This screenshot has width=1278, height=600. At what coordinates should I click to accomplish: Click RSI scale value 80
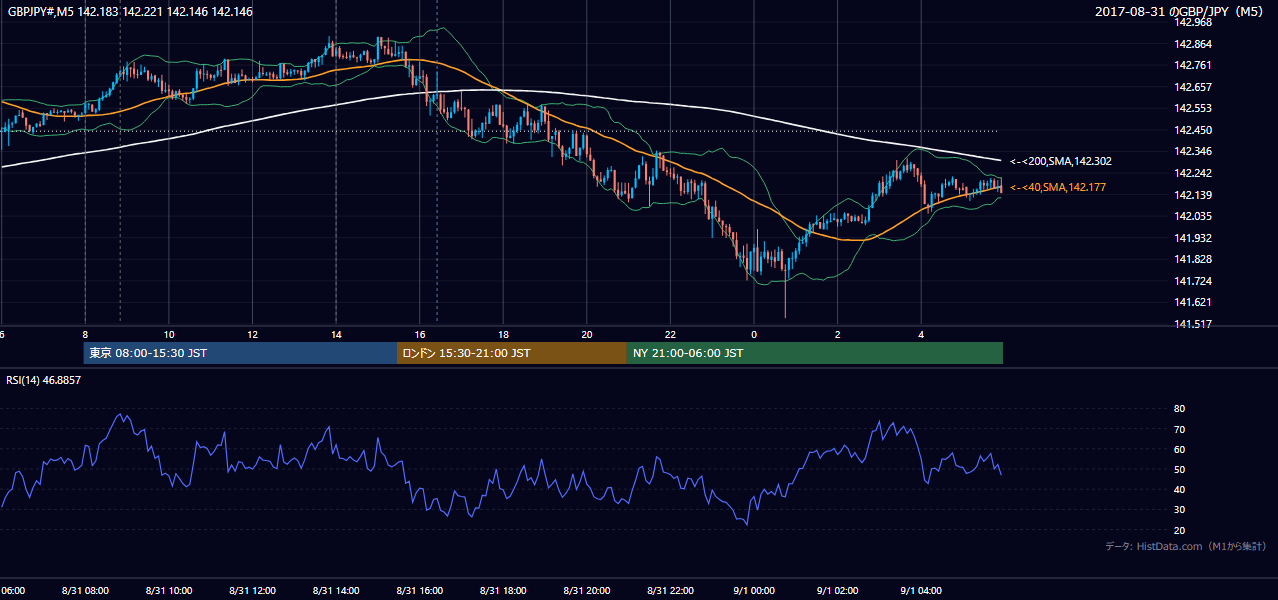coord(1179,409)
